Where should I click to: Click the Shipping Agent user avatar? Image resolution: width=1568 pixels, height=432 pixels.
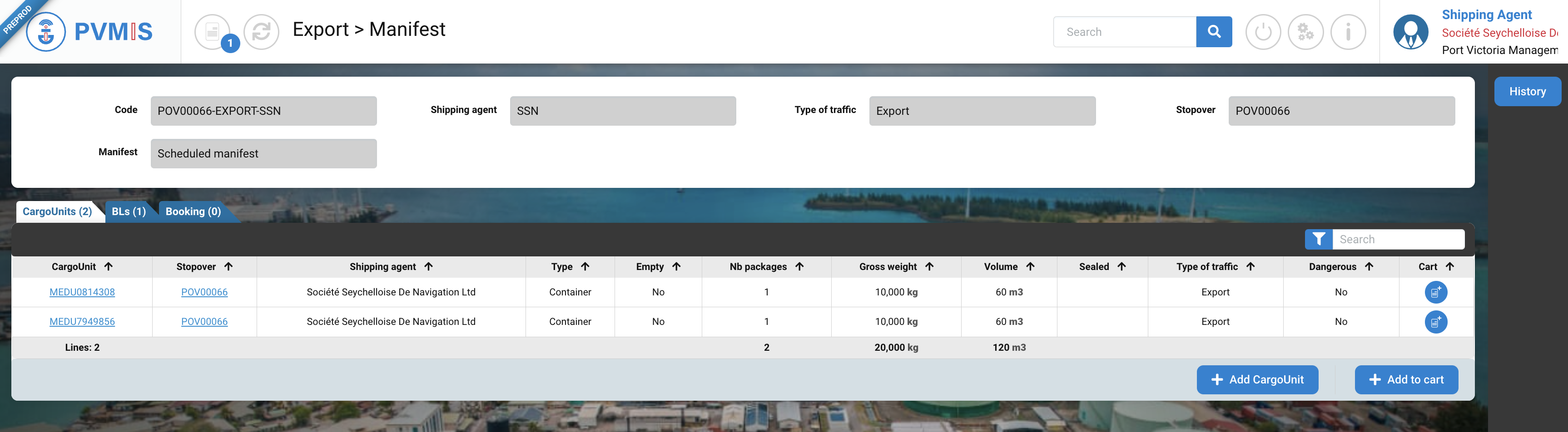click(1410, 32)
